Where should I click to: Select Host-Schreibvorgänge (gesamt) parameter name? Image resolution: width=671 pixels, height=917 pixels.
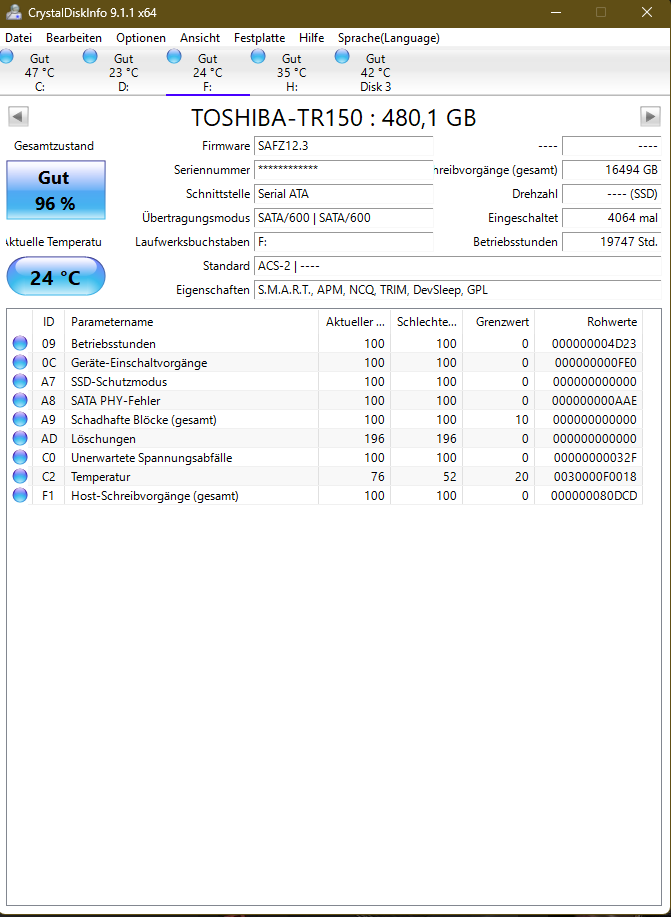coord(155,496)
